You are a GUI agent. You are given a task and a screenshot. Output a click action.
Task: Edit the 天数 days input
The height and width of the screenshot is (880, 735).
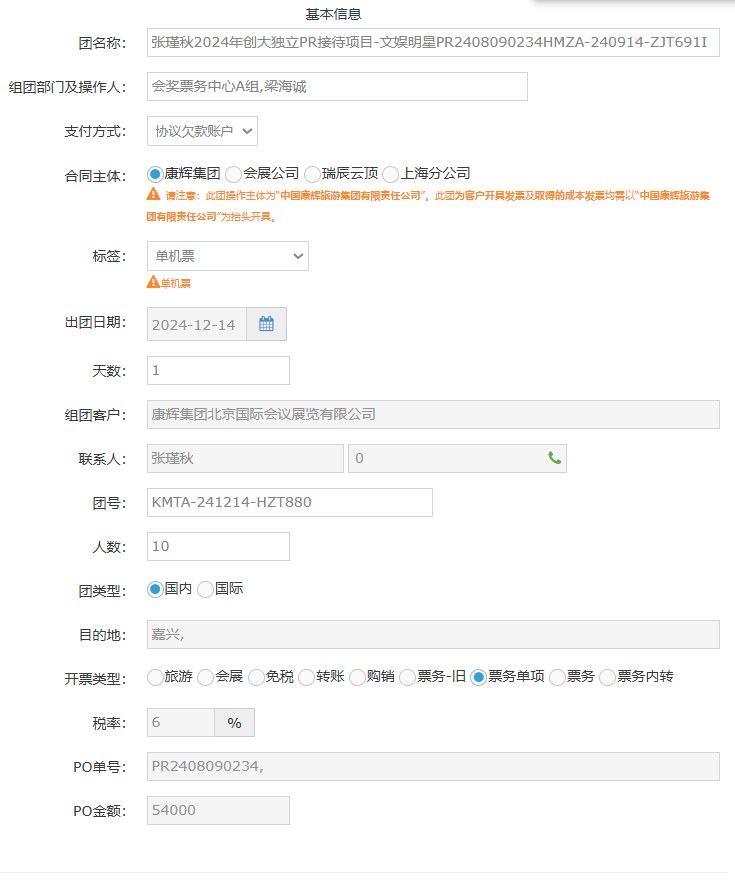click(x=218, y=370)
